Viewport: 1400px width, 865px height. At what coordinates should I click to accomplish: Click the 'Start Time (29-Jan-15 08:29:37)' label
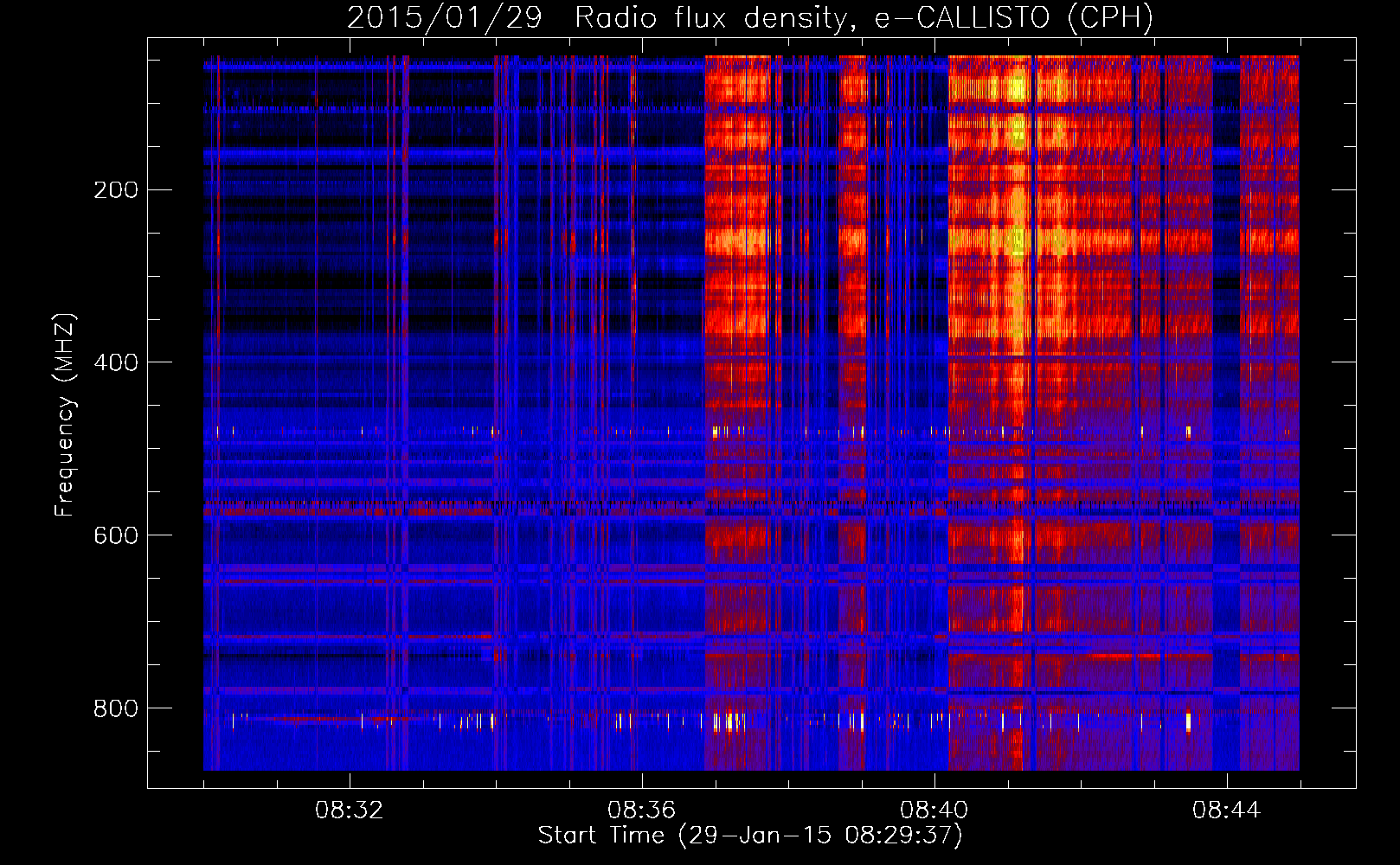click(x=750, y=836)
